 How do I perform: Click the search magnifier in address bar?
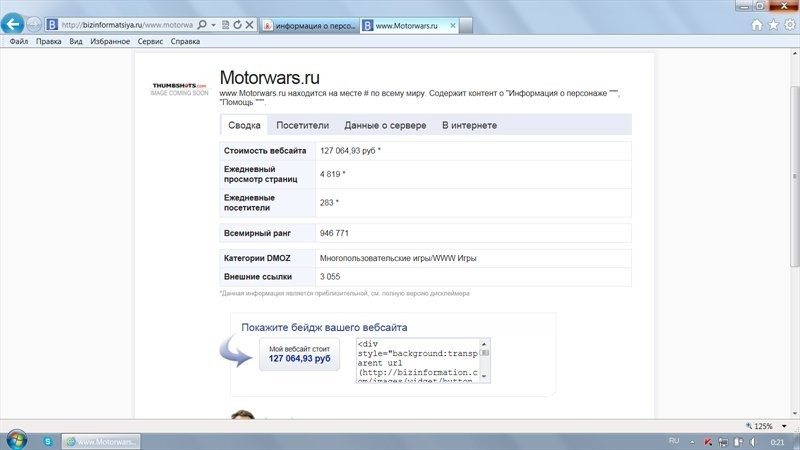coord(202,24)
